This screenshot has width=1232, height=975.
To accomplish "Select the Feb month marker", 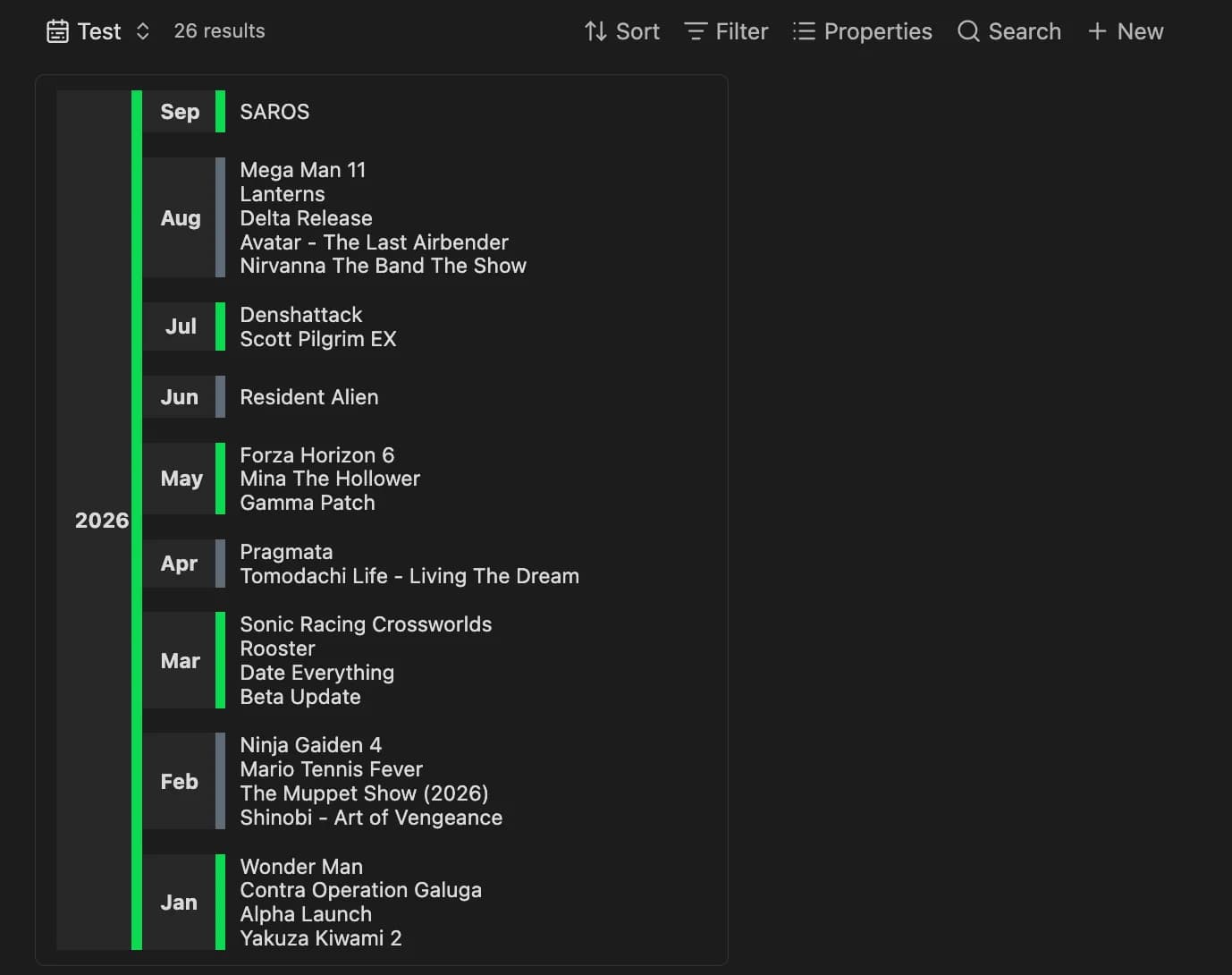I will coord(180,782).
